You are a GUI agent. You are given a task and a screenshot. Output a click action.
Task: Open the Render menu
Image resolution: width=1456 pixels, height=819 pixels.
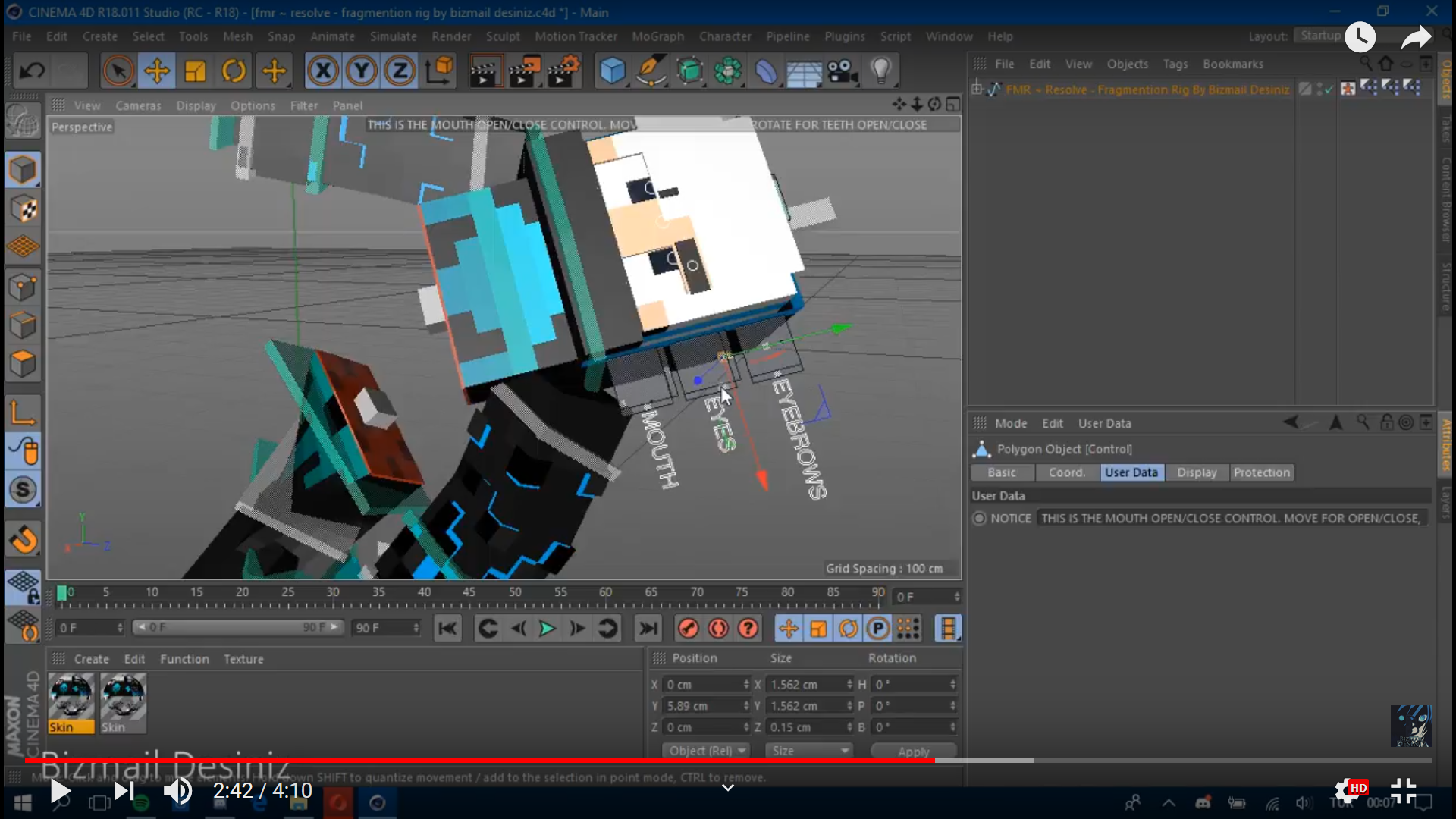pyautogui.click(x=451, y=36)
